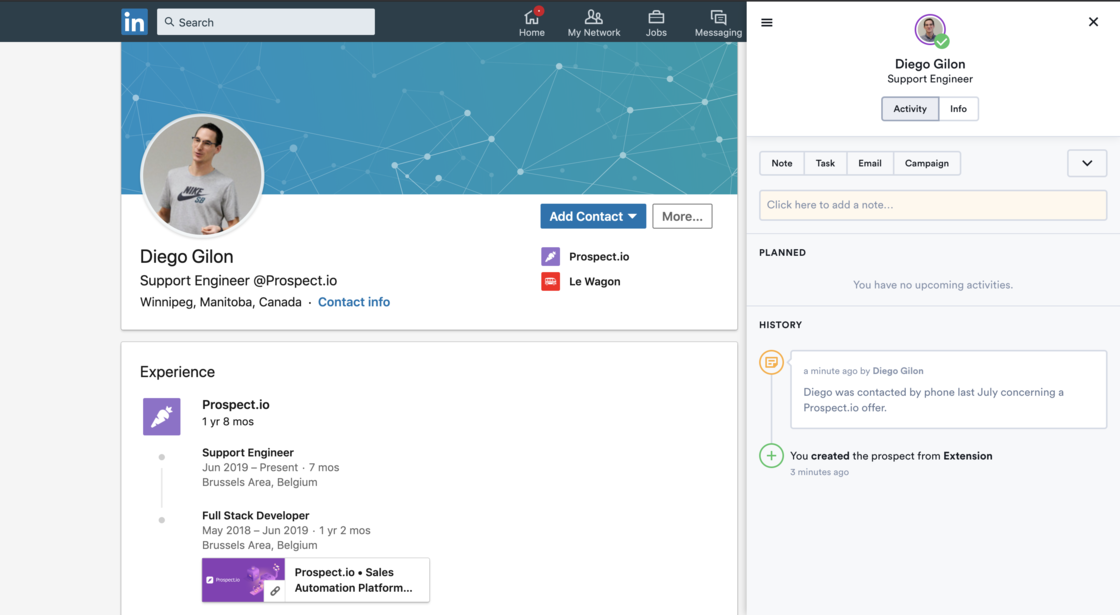Click the LinkedIn logo icon
Image resolution: width=1120 pixels, height=615 pixels.
(134, 22)
